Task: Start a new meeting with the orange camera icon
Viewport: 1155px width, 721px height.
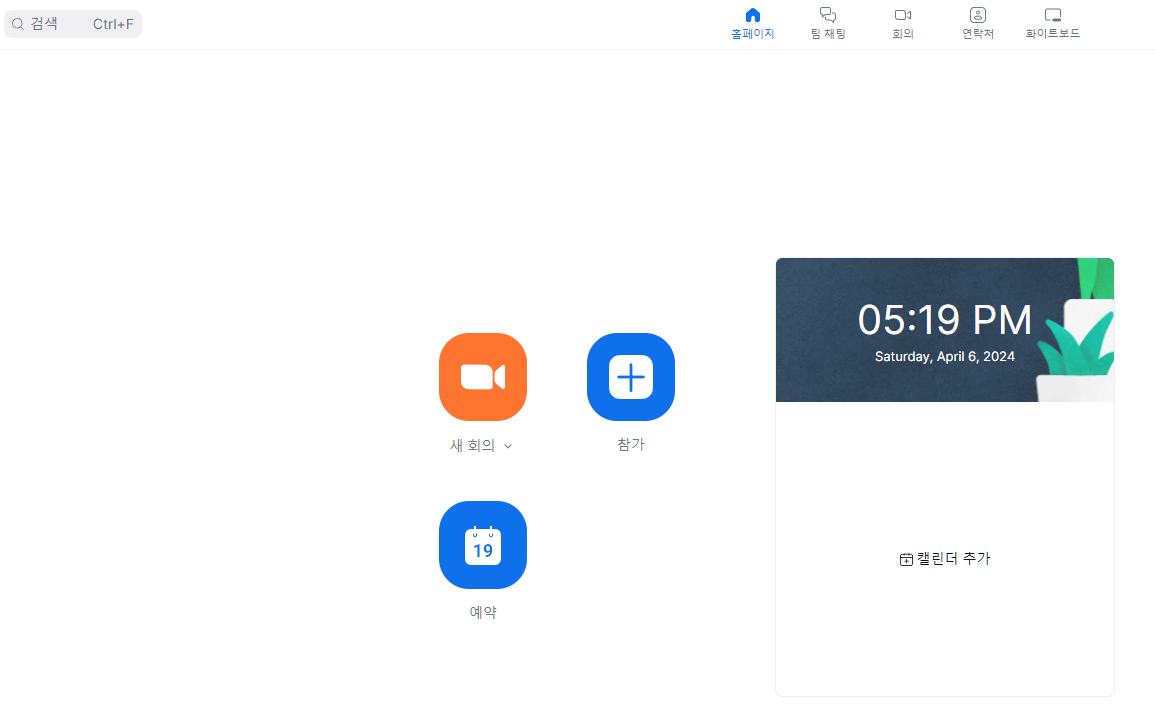Action: coord(482,377)
